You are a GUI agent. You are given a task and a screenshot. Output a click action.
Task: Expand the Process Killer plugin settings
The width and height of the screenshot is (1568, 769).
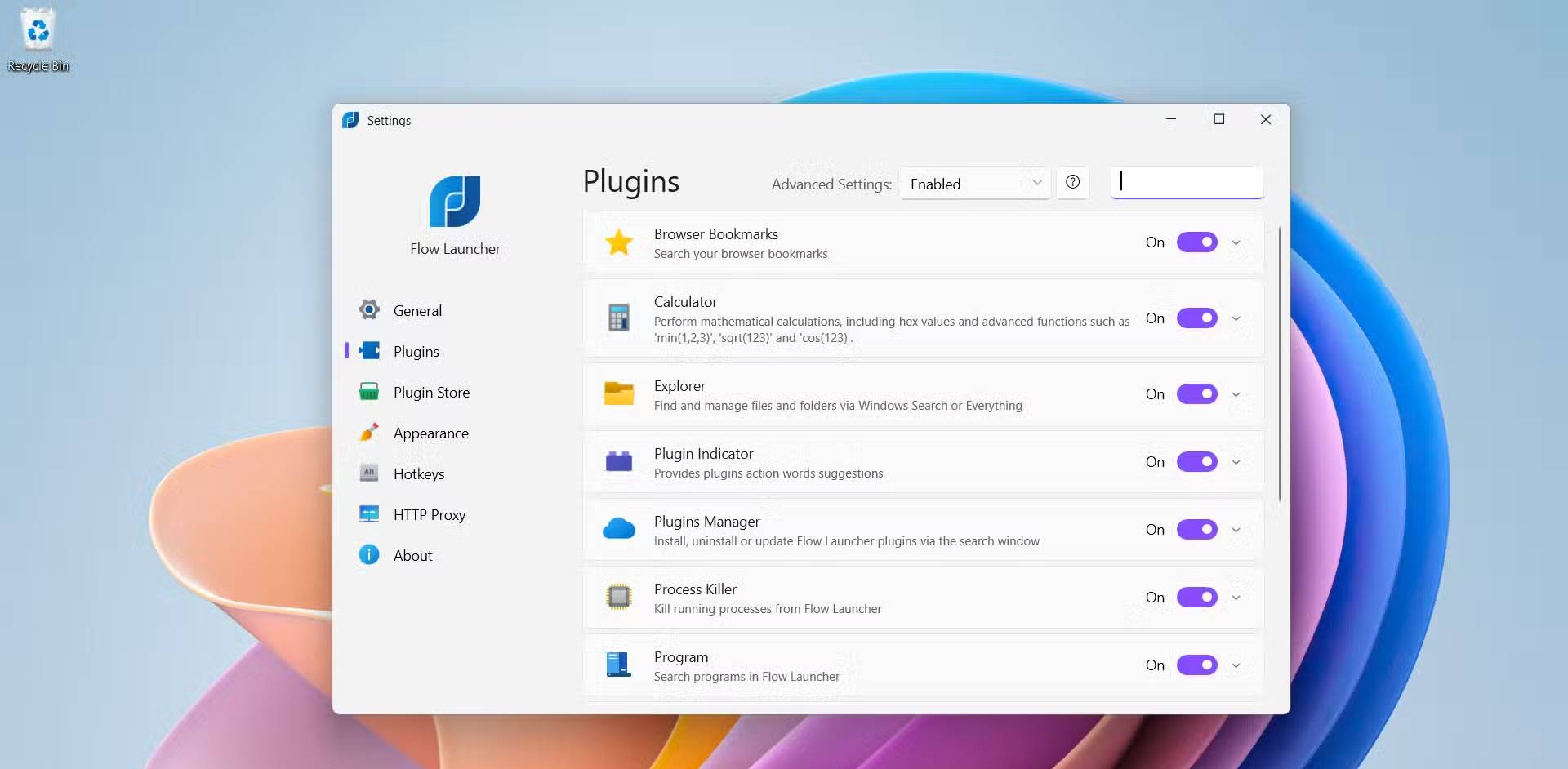1236,597
